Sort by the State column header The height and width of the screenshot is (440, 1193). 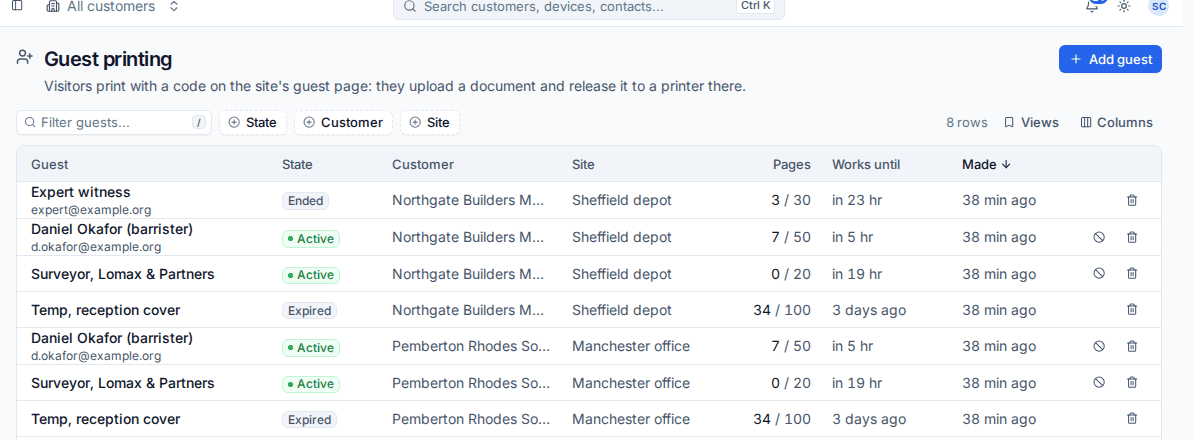point(297,164)
